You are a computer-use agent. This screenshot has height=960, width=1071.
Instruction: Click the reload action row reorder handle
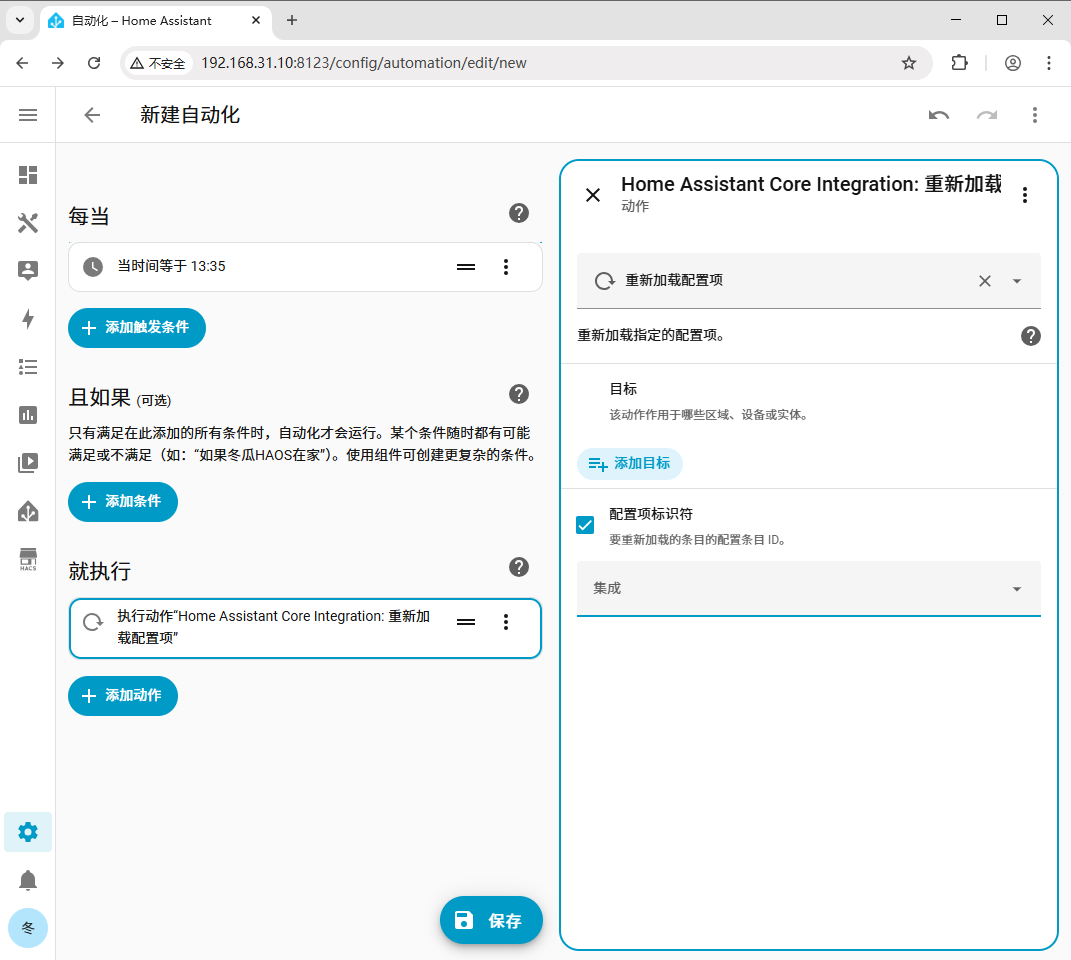tap(466, 622)
